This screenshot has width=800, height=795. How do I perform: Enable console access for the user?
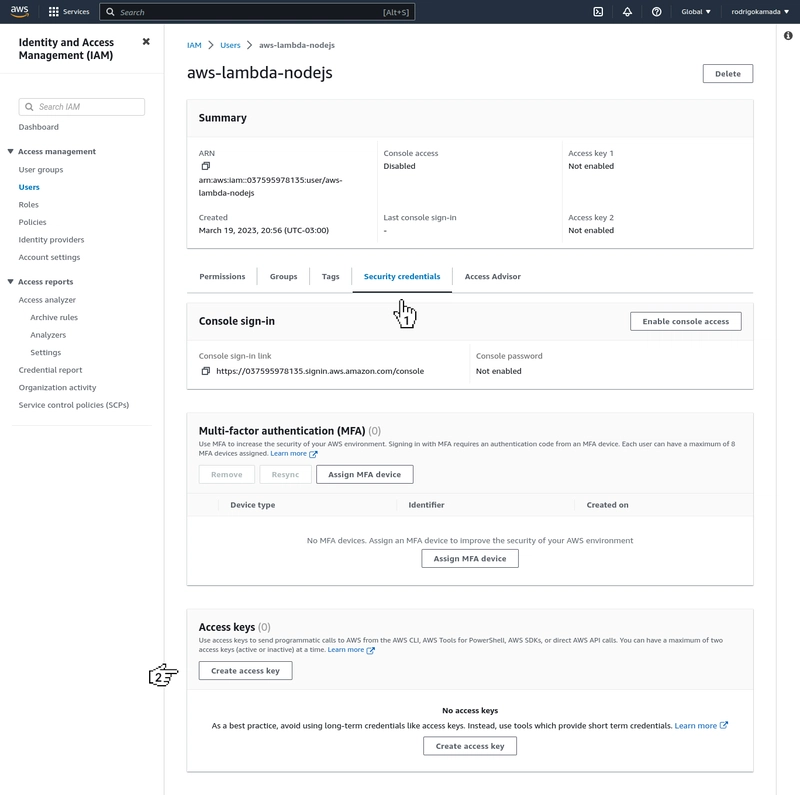(686, 321)
